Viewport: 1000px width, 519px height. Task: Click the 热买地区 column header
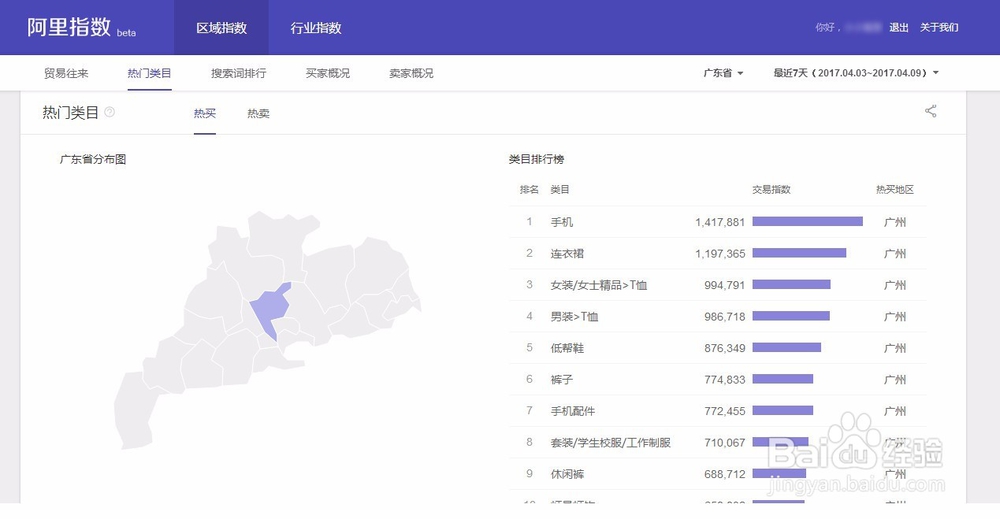point(895,189)
